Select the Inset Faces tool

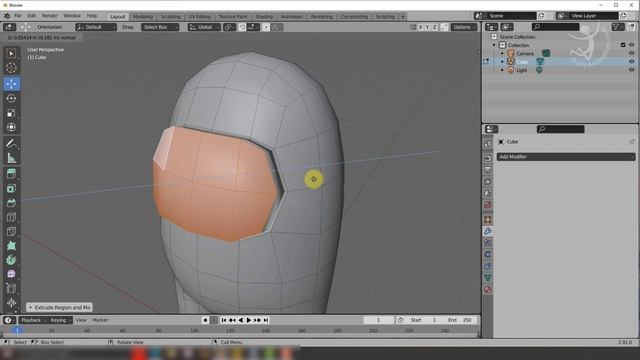pyautogui.click(x=11, y=188)
